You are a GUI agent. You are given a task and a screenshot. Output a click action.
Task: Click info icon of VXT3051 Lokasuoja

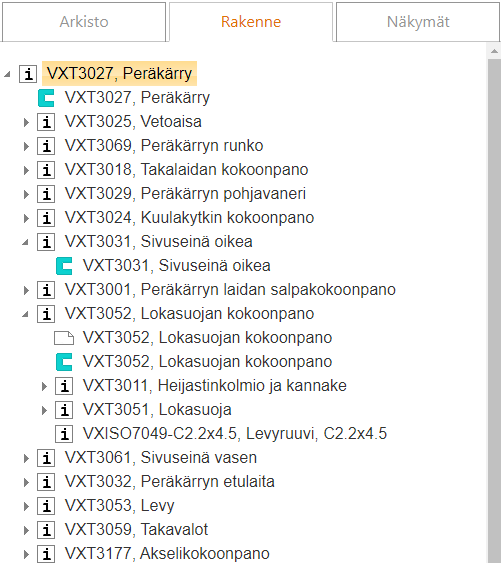64,410
